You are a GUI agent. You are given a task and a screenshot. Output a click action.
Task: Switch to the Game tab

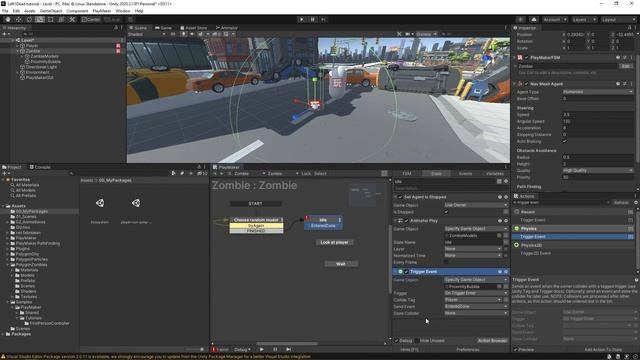[163, 28]
